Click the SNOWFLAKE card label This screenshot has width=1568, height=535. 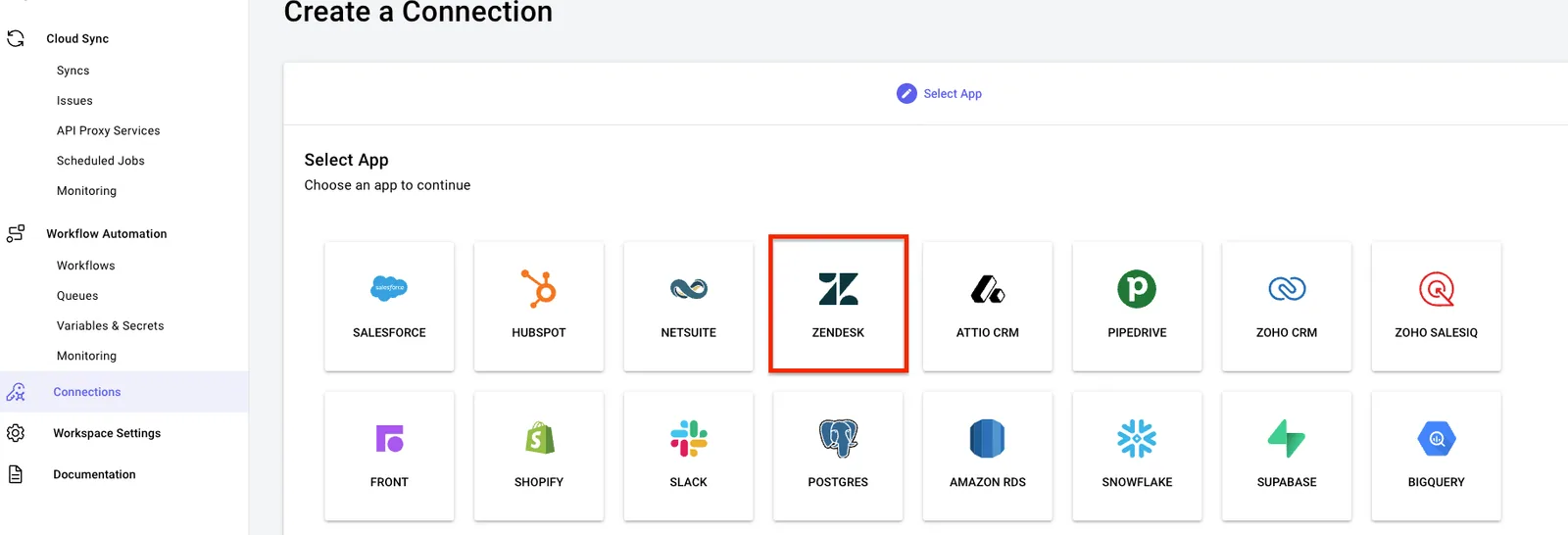1137,482
